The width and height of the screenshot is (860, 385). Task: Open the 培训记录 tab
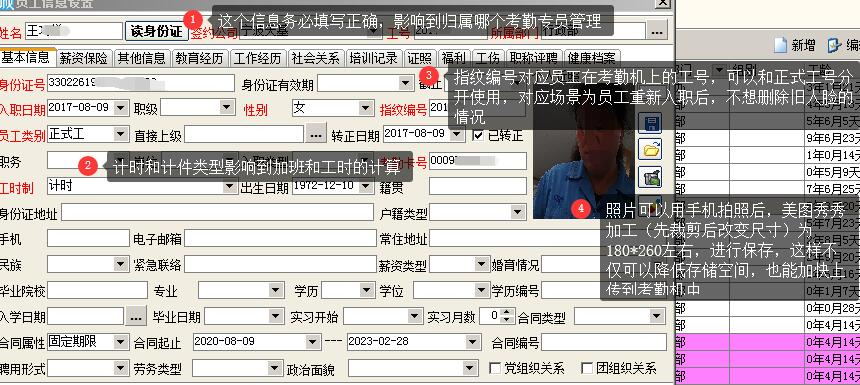374,58
